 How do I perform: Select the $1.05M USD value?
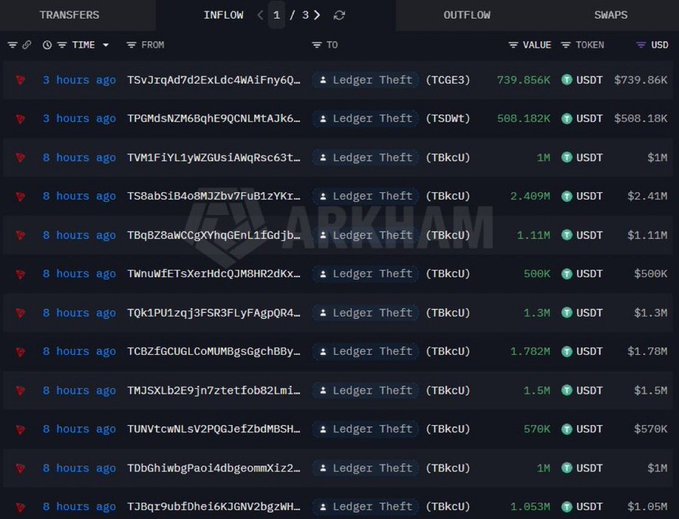[647, 506]
